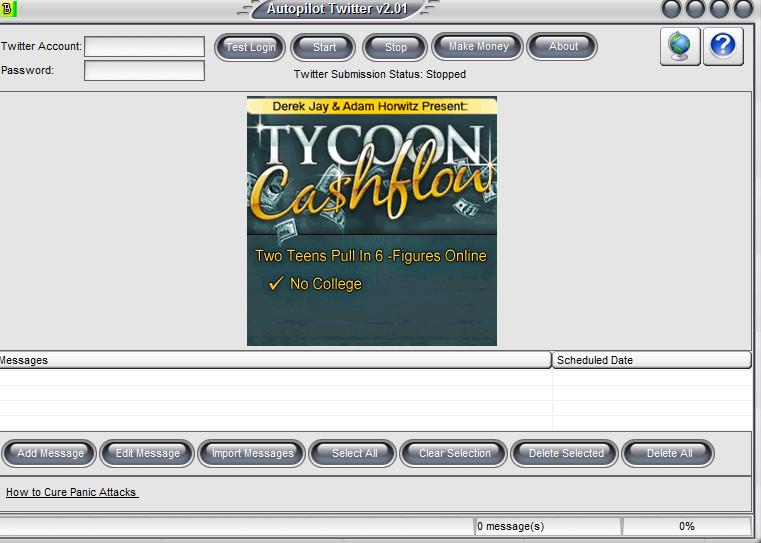Viewport: 761px width, 543px height.
Task: Import Messages from file
Action: click(x=252, y=453)
